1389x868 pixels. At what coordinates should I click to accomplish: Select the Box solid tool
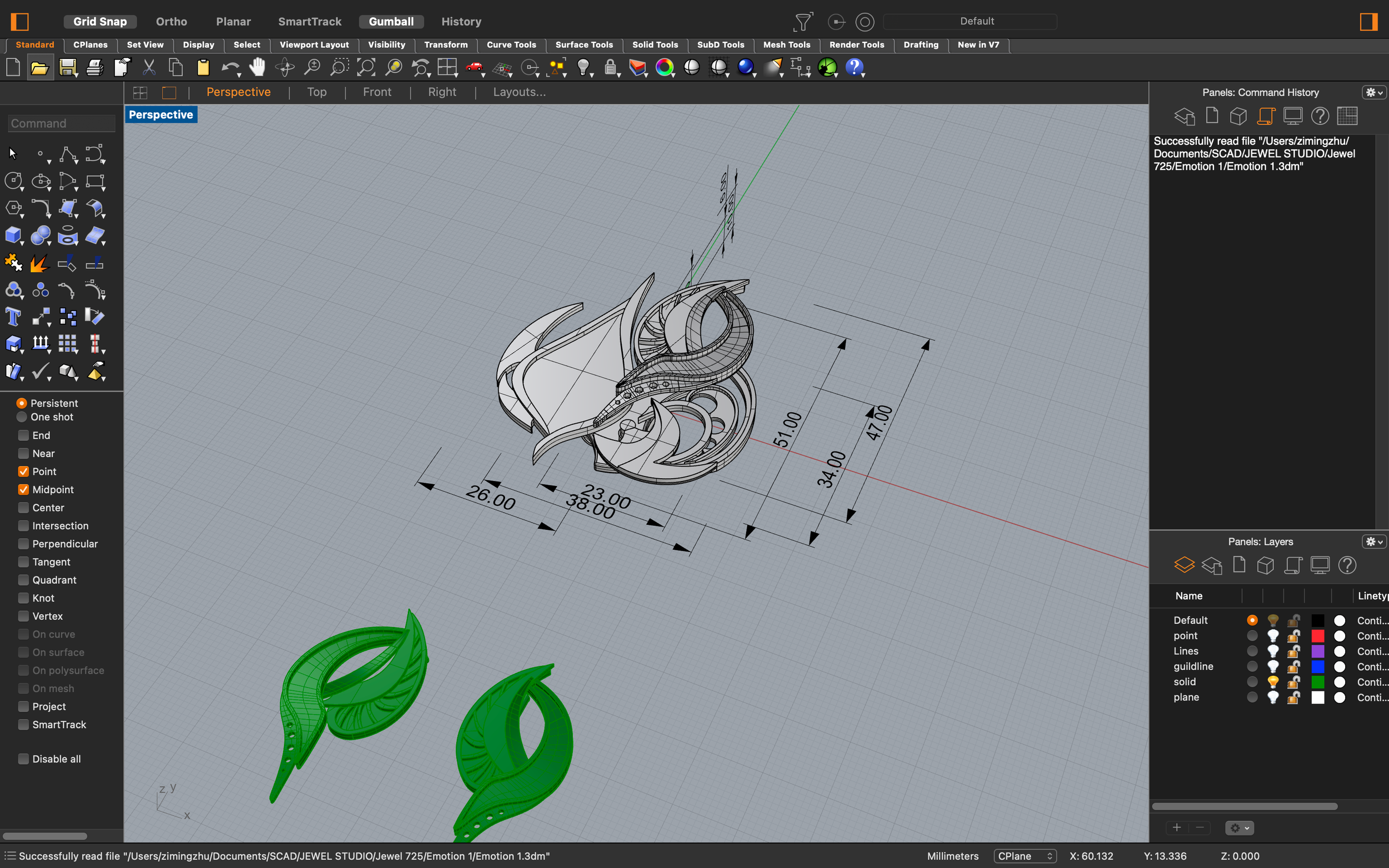[x=13, y=235]
